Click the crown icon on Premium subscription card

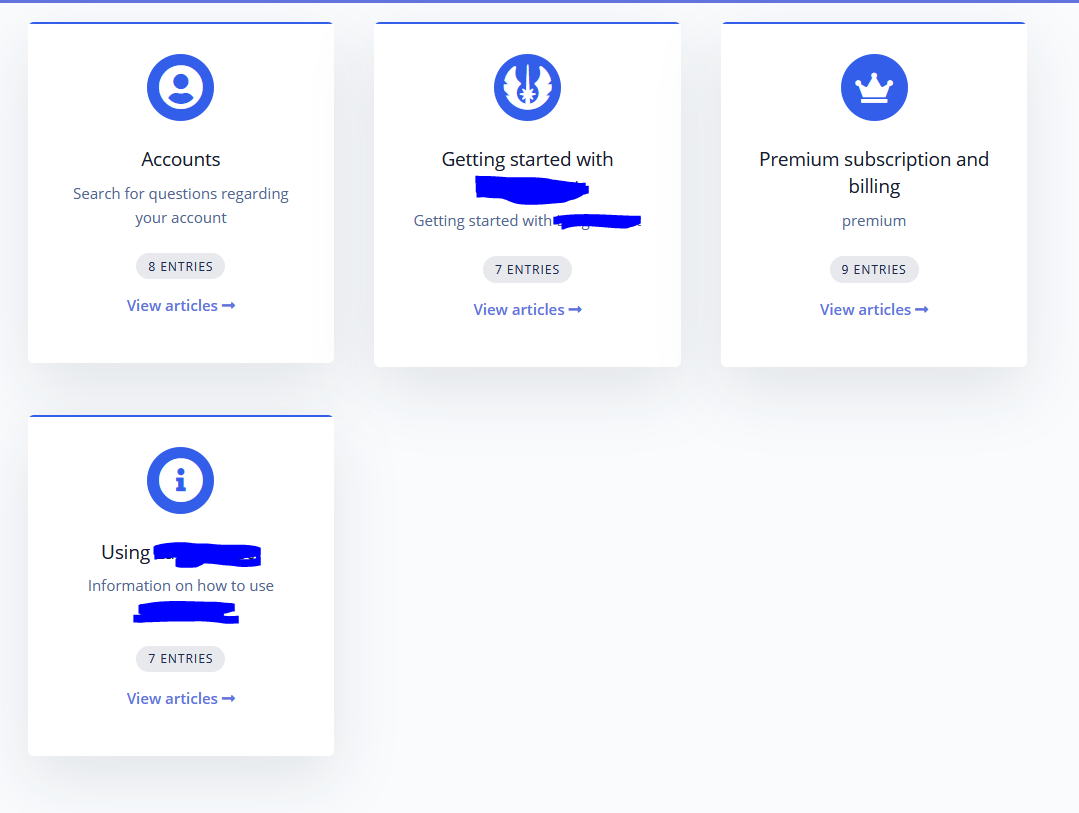874,87
